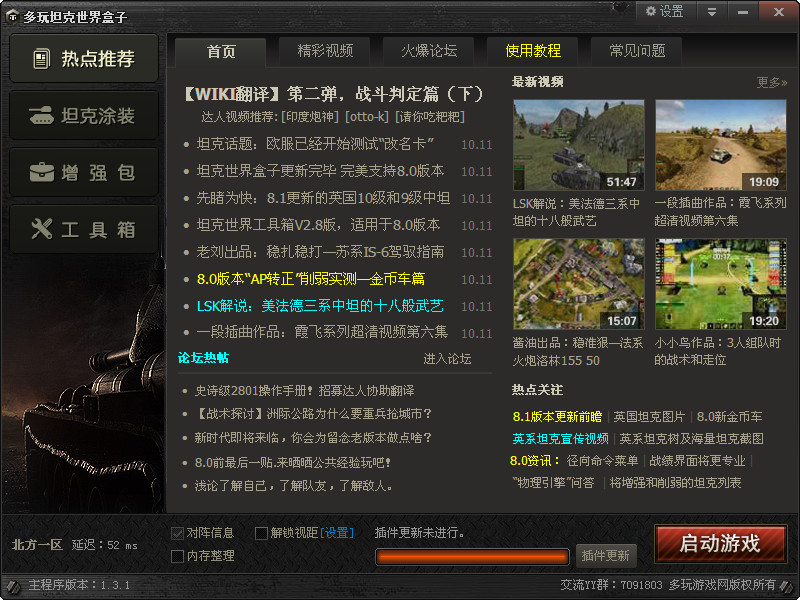Open hot topic 8.0新金币车
This screenshot has height=600, width=800.
[729, 417]
